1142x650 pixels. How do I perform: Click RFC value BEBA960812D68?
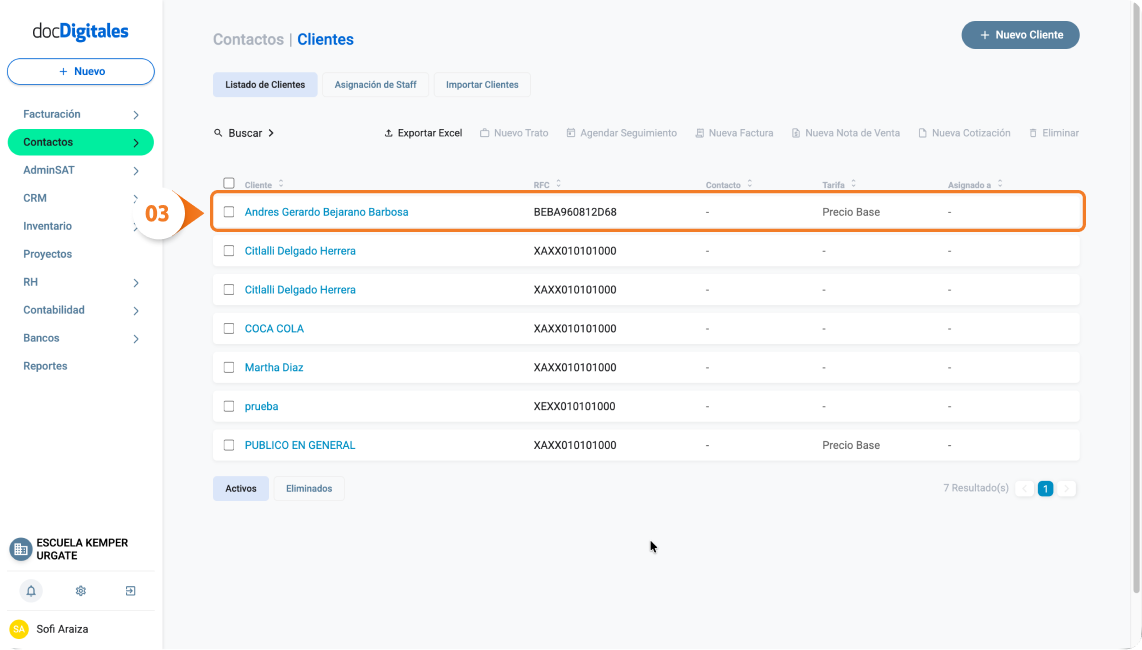[575, 212]
